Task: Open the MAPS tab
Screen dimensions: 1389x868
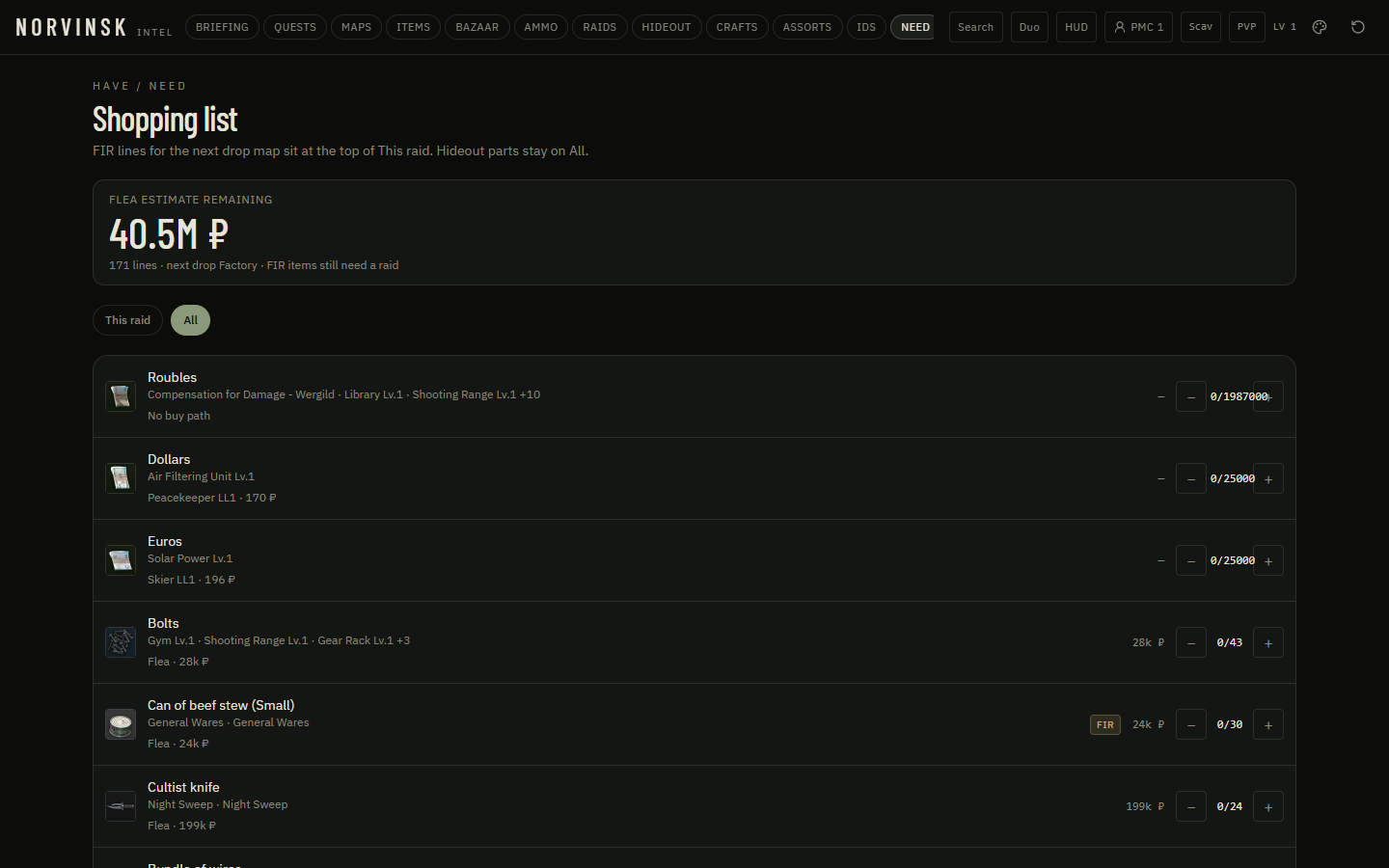Action: [356, 27]
